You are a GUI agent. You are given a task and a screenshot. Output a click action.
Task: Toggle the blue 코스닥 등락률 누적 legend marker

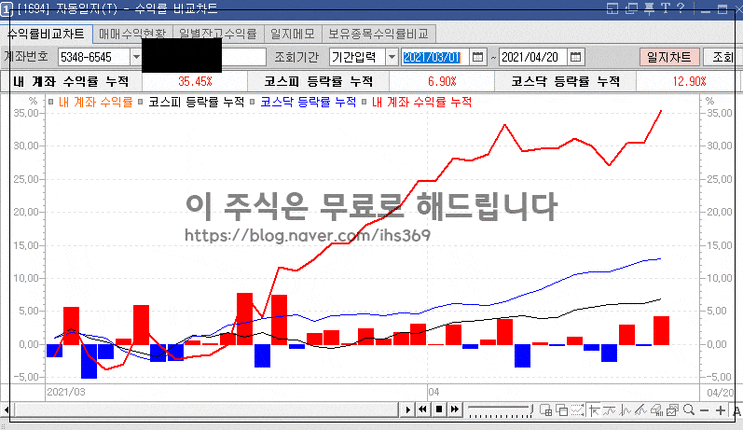[253, 102]
